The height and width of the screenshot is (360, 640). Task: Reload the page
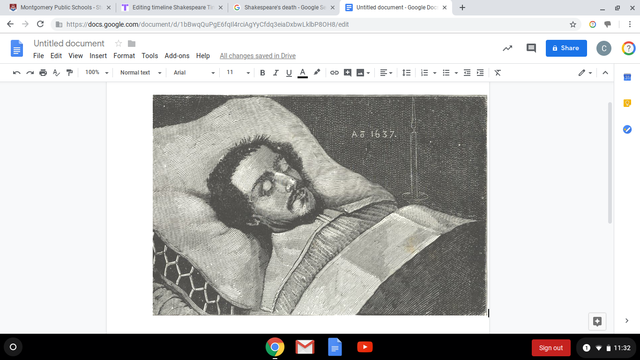[40, 24]
